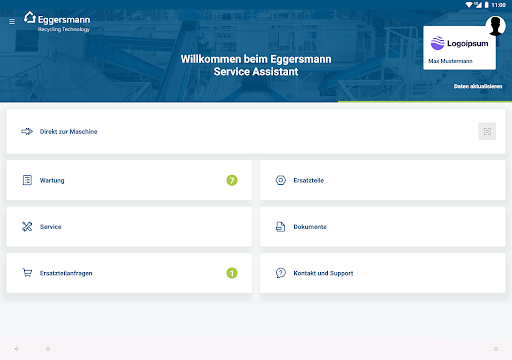Screen dimensions: 512x360
Task: Click the 11:00 clock in the status bar
Action: tap(499, 5)
